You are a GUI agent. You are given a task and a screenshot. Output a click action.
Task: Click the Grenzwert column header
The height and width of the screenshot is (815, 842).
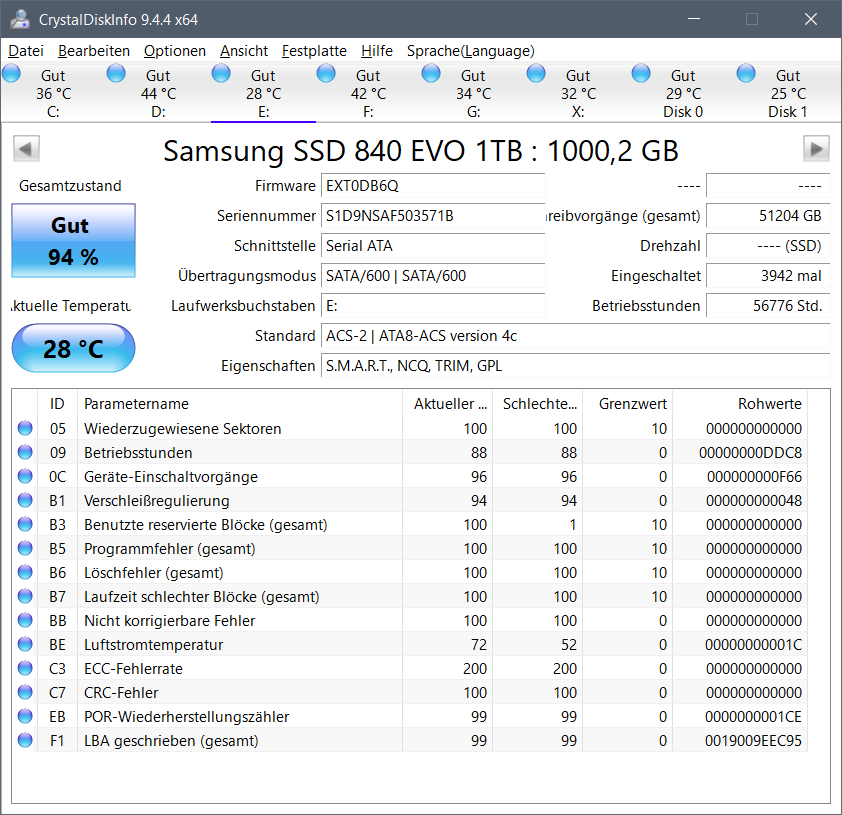628,404
